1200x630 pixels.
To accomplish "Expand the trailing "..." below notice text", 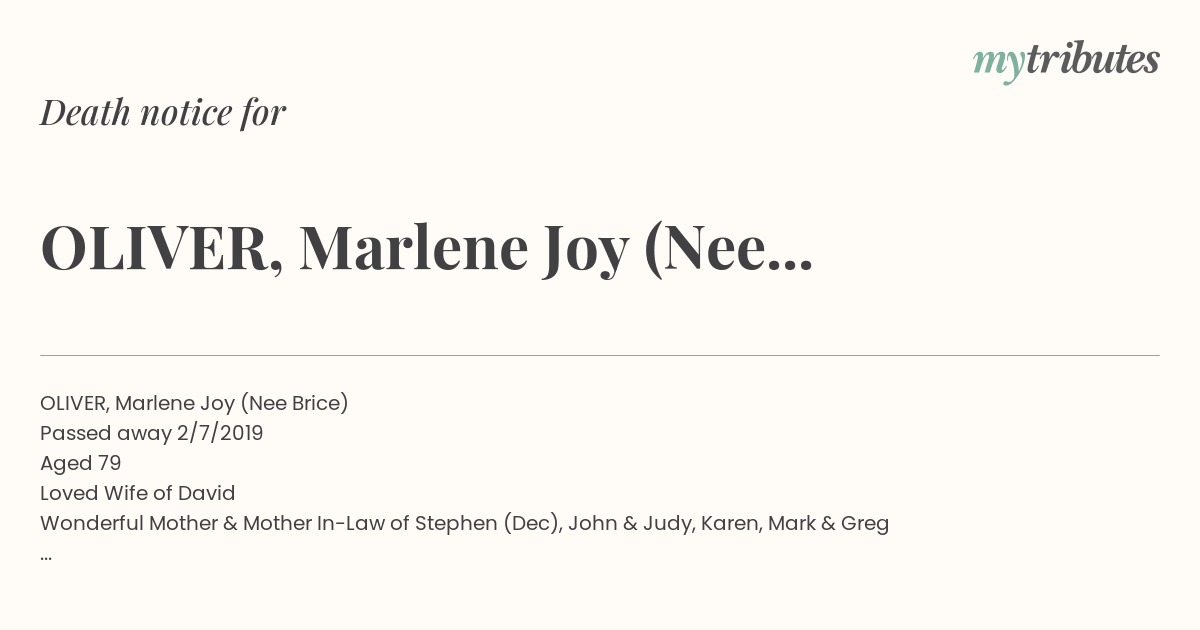I will click(x=46, y=557).
